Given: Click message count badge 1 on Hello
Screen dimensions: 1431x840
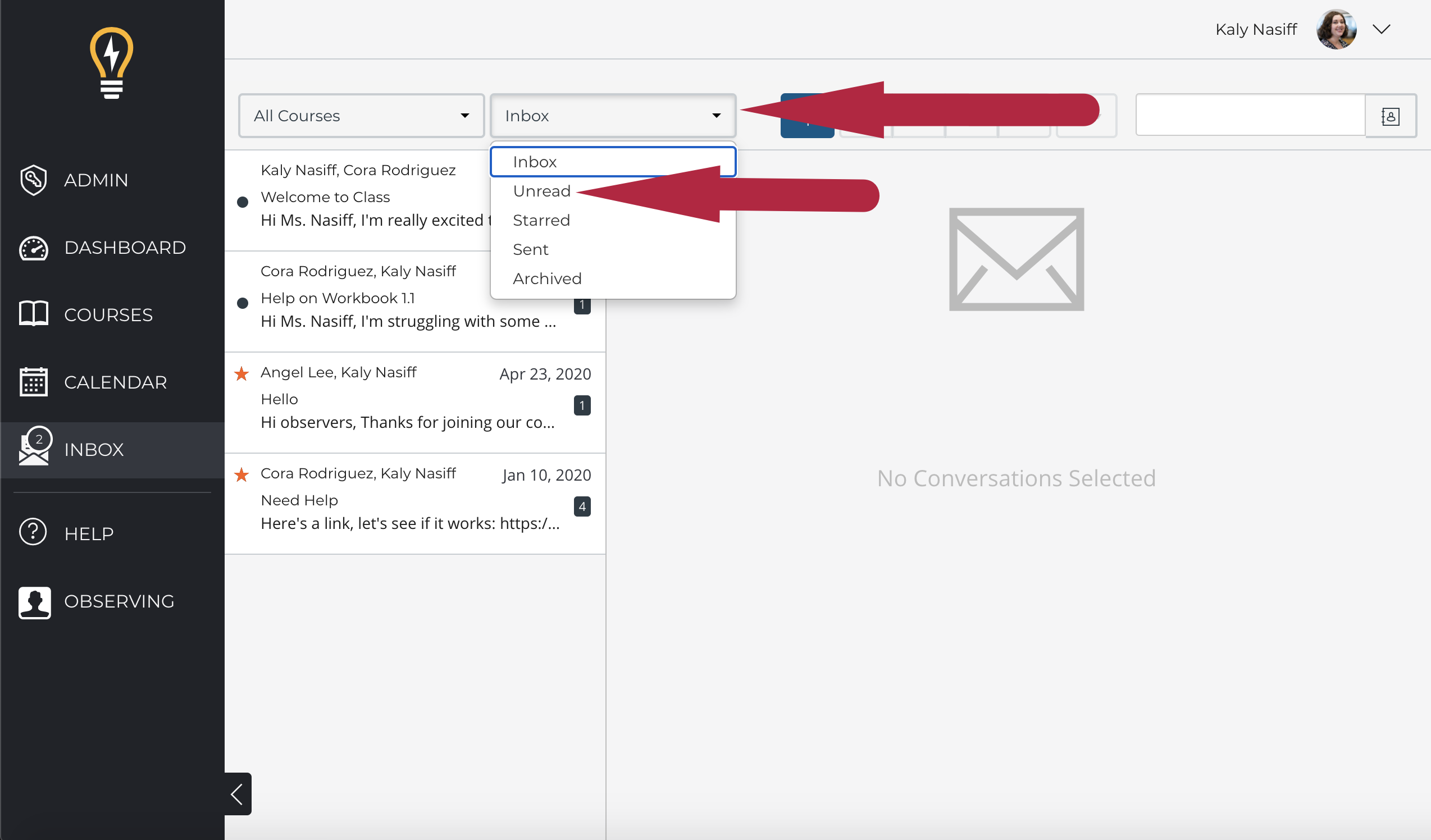Looking at the screenshot, I should coord(582,405).
